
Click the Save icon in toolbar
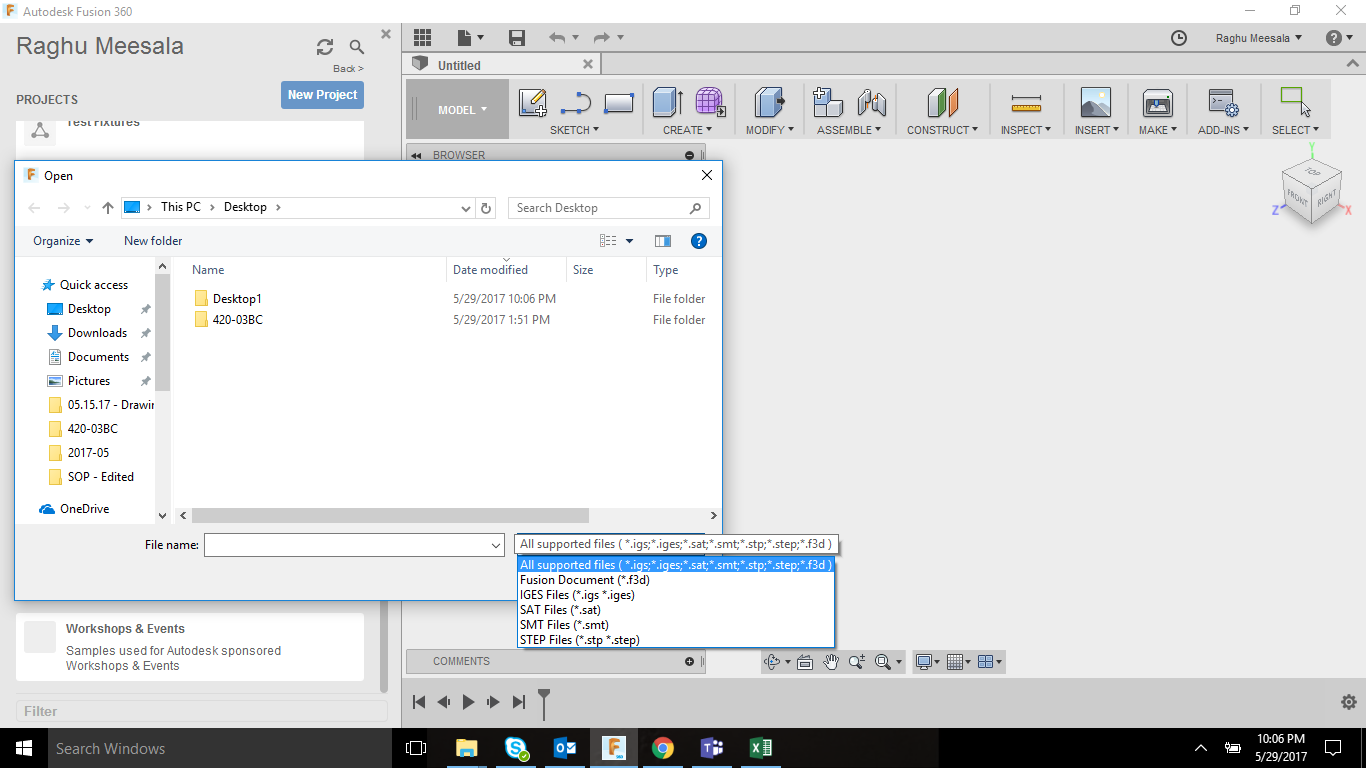point(517,38)
